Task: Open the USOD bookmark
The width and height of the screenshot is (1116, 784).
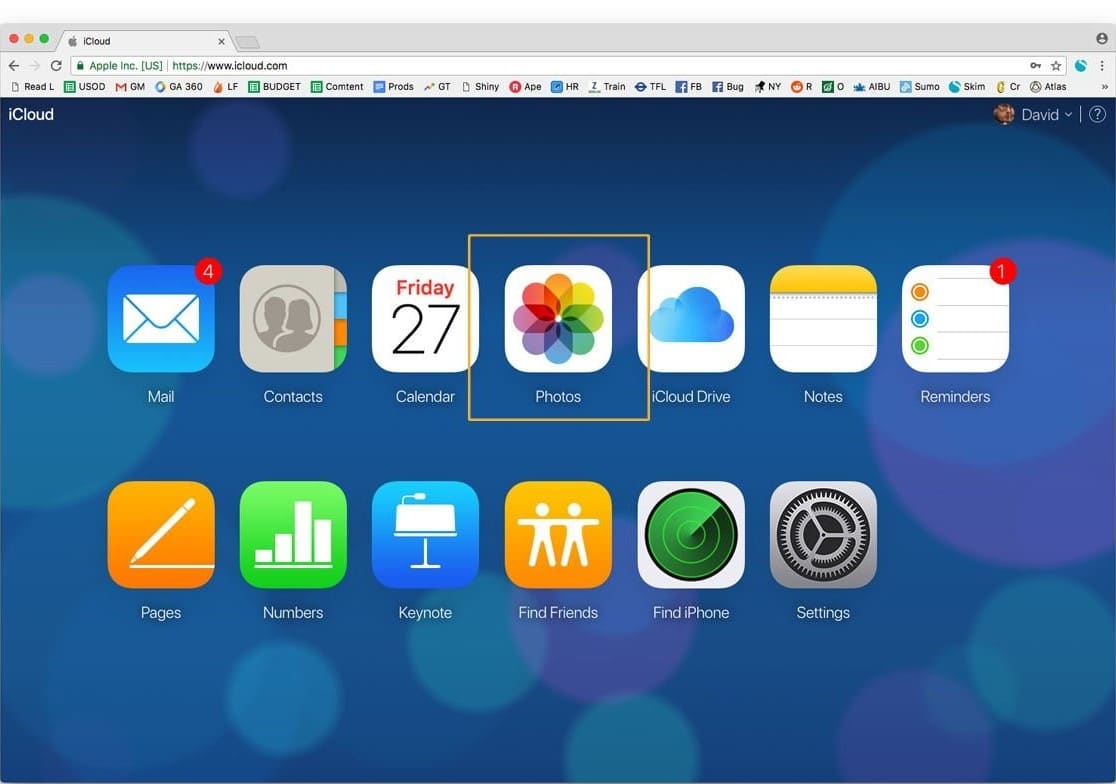Action: click(x=85, y=87)
